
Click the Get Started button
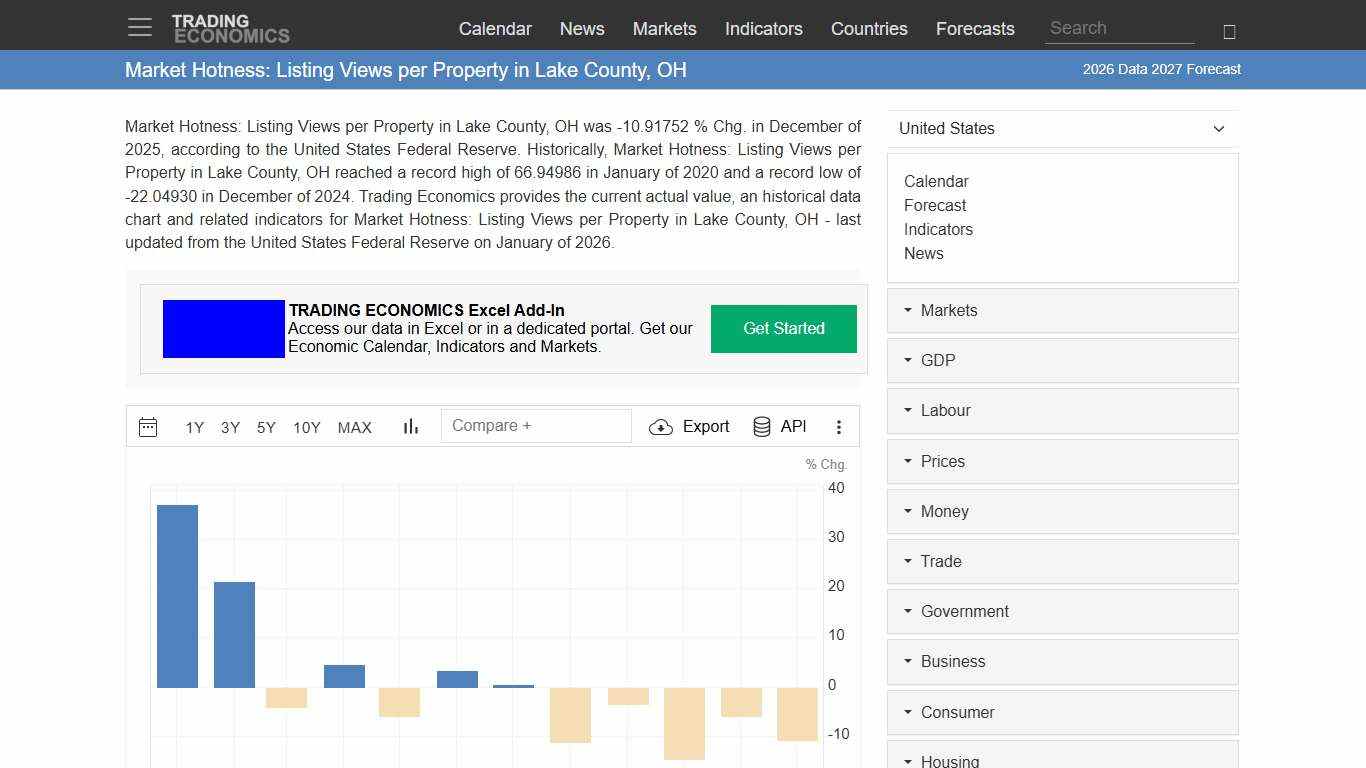(x=783, y=328)
